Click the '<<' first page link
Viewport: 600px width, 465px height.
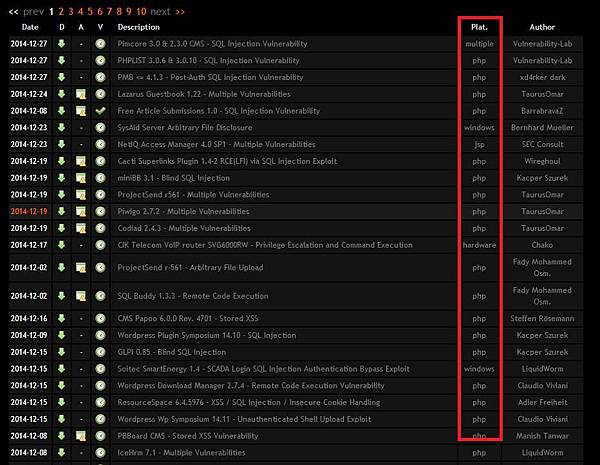click(x=13, y=12)
